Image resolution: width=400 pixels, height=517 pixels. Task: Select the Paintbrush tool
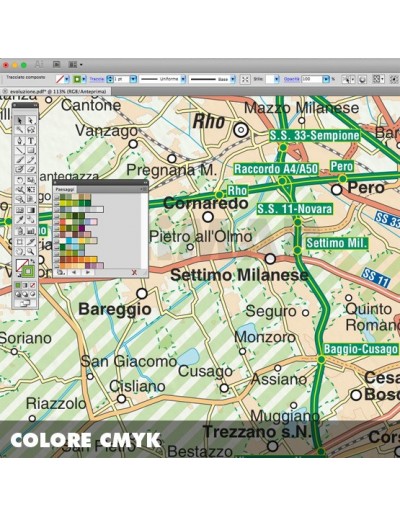click(x=20, y=160)
